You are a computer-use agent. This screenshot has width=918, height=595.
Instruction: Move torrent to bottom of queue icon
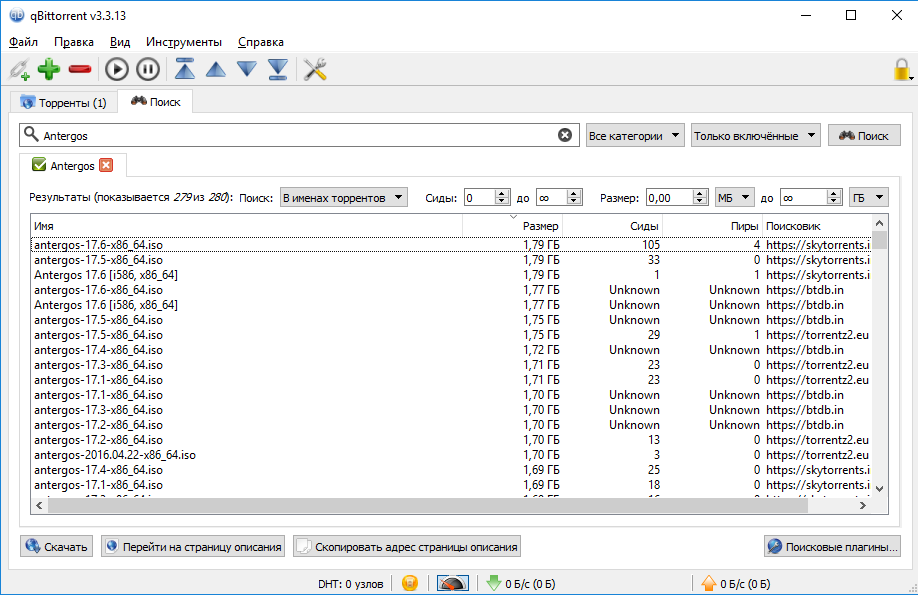(x=277, y=69)
